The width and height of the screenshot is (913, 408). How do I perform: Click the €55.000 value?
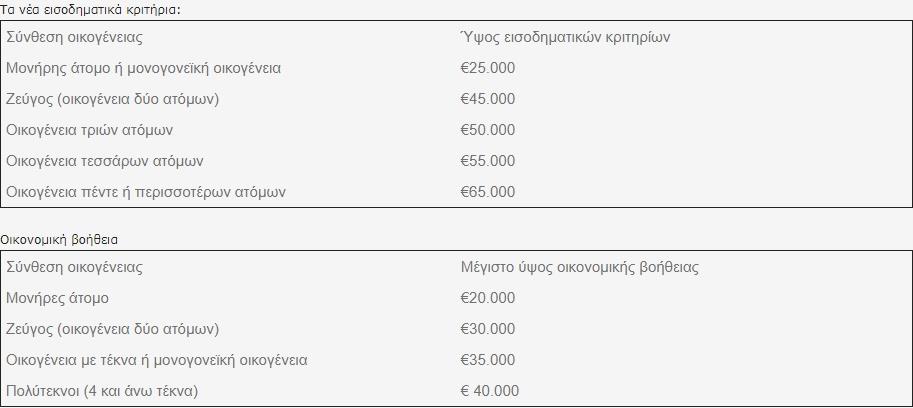[x=488, y=161]
